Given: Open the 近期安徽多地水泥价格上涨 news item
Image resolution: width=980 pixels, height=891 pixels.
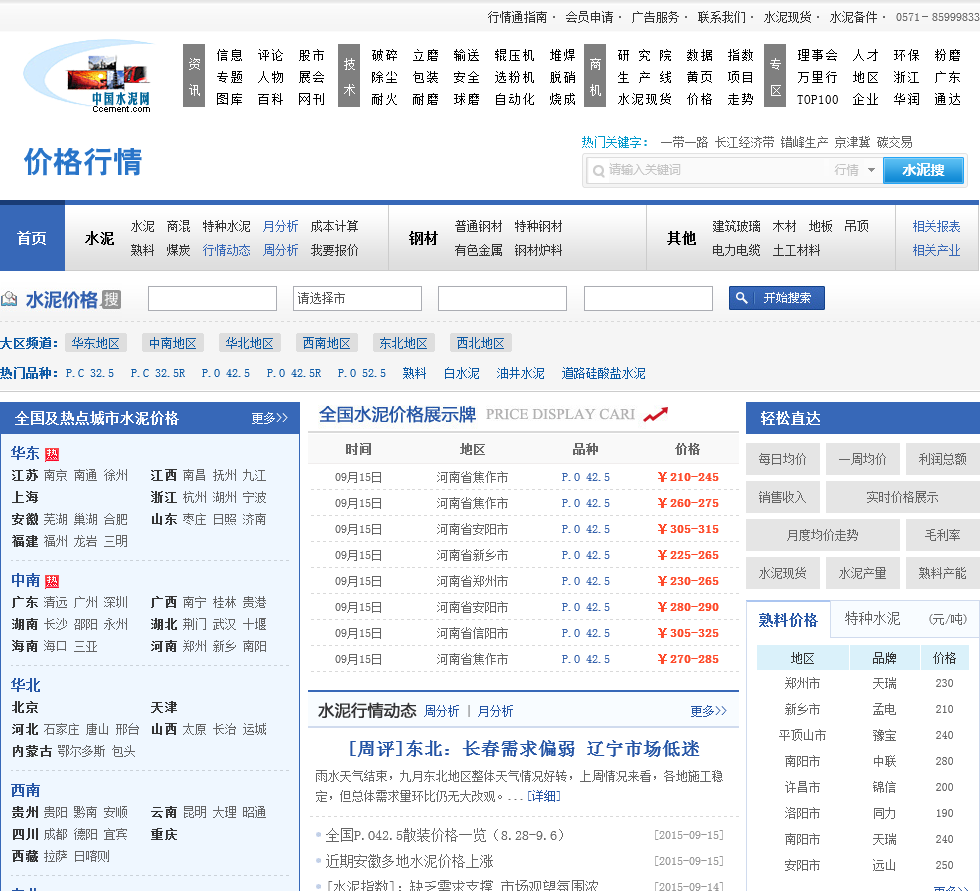Looking at the screenshot, I should pos(409,862).
